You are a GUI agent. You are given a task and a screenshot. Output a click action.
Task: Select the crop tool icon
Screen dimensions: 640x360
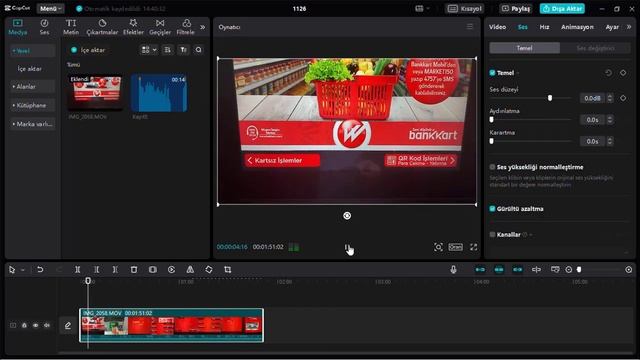[228, 269]
